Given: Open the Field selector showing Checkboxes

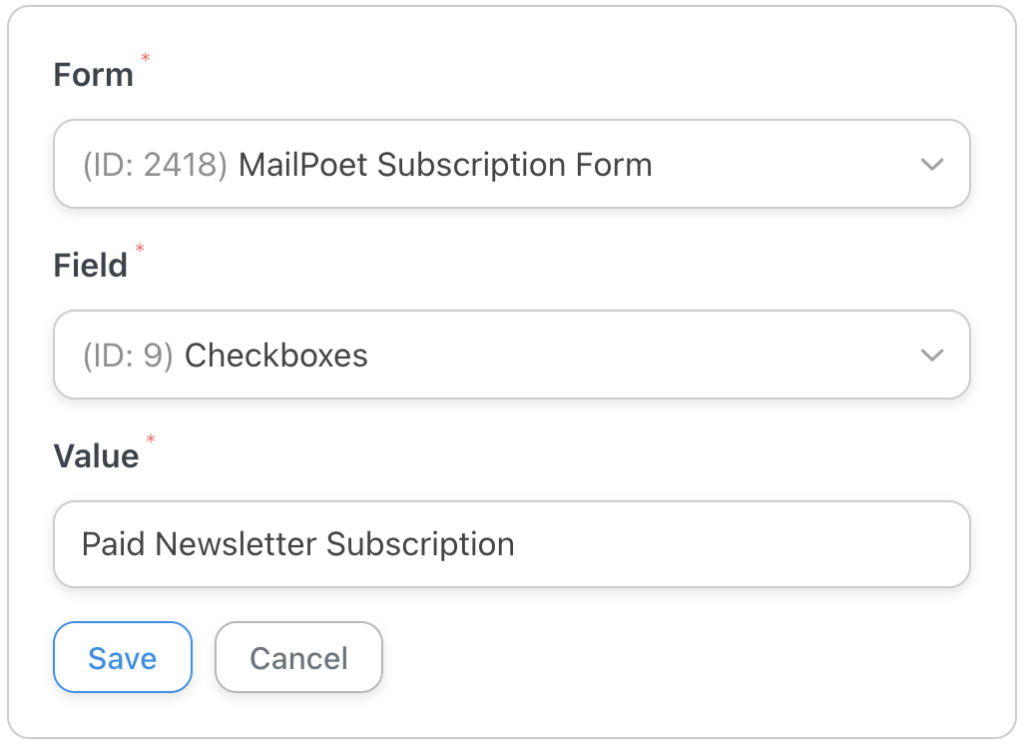Looking at the screenshot, I should (512, 355).
